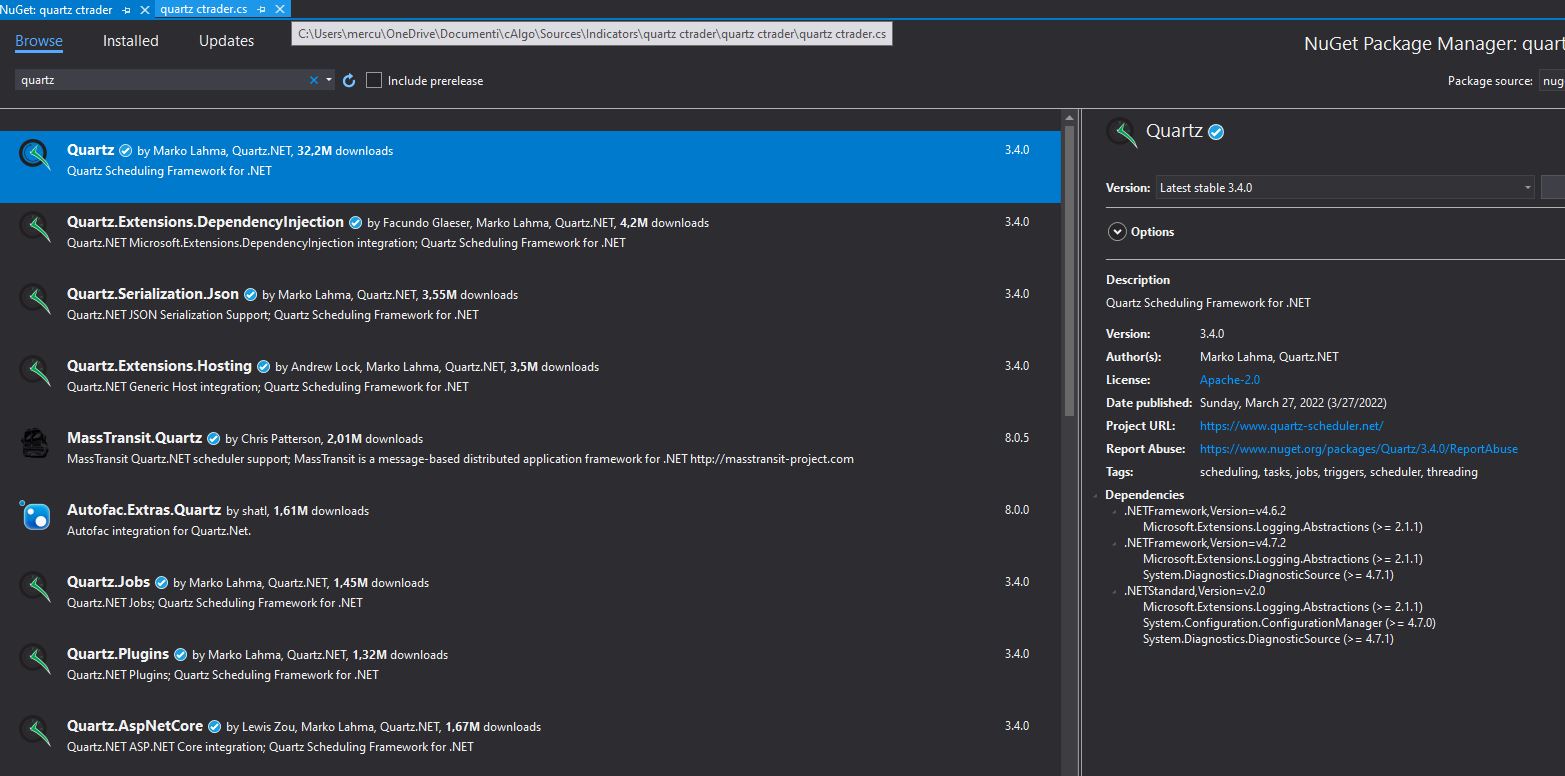This screenshot has width=1565, height=776.
Task: Select the MassTransit.Quartz package name
Action: (134, 438)
